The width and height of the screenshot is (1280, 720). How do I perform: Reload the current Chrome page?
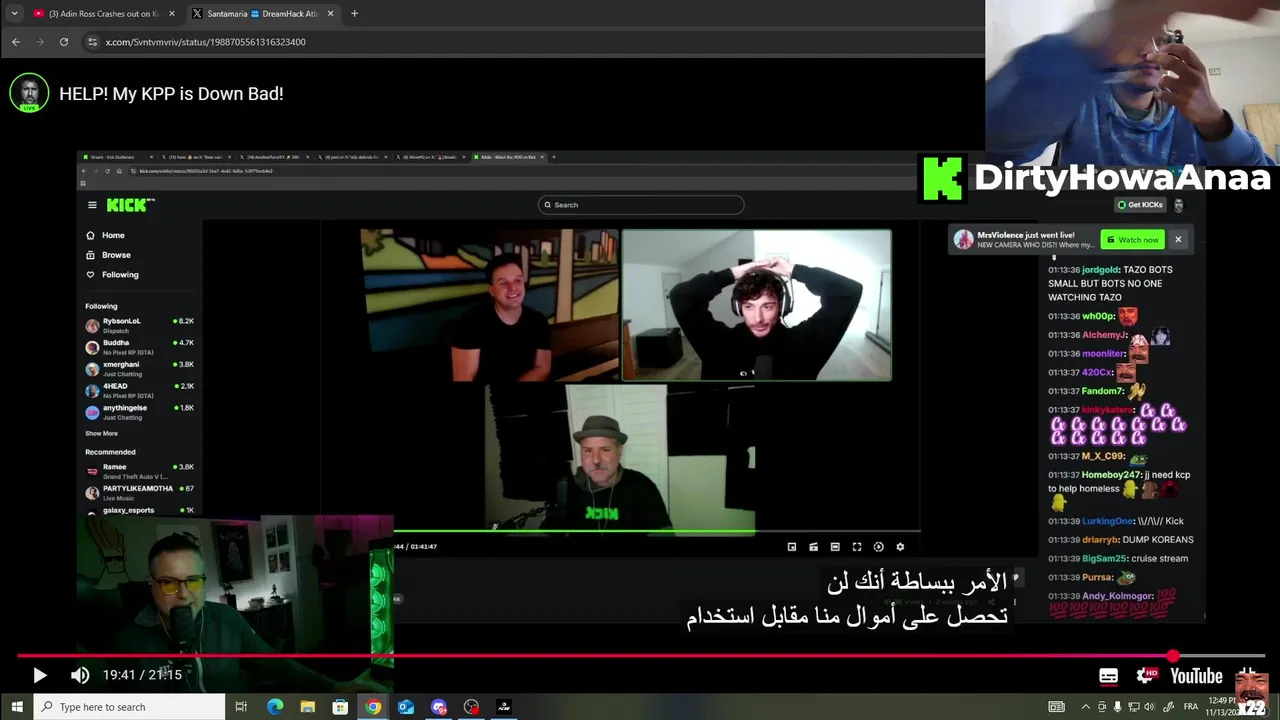point(64,42)
